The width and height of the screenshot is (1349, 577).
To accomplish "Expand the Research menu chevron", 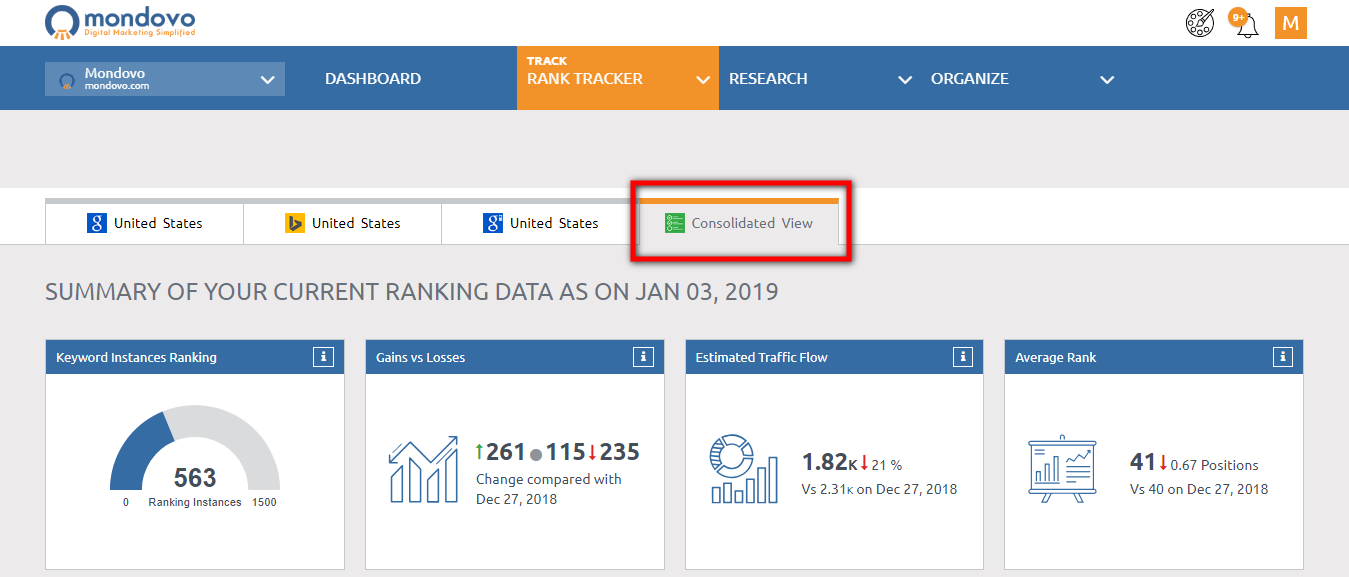I will pyautogui.click(x=905, y=80).
